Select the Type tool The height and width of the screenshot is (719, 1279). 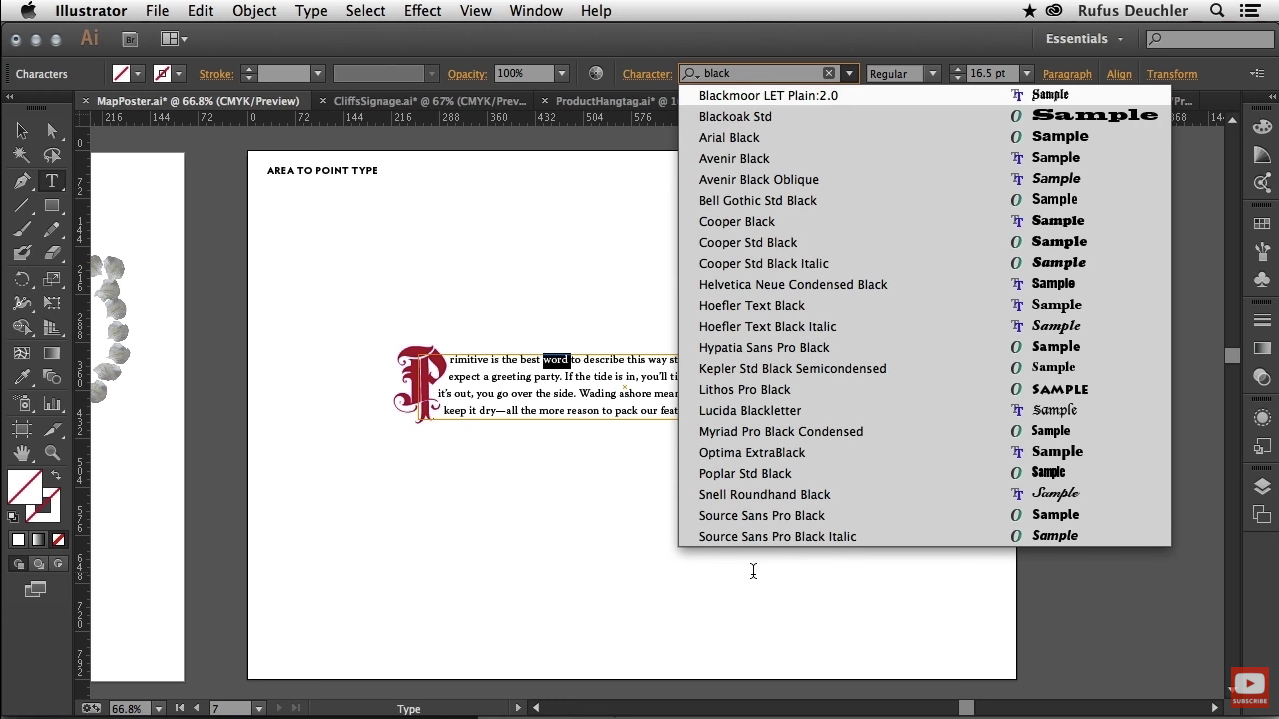tap(52, 181)
